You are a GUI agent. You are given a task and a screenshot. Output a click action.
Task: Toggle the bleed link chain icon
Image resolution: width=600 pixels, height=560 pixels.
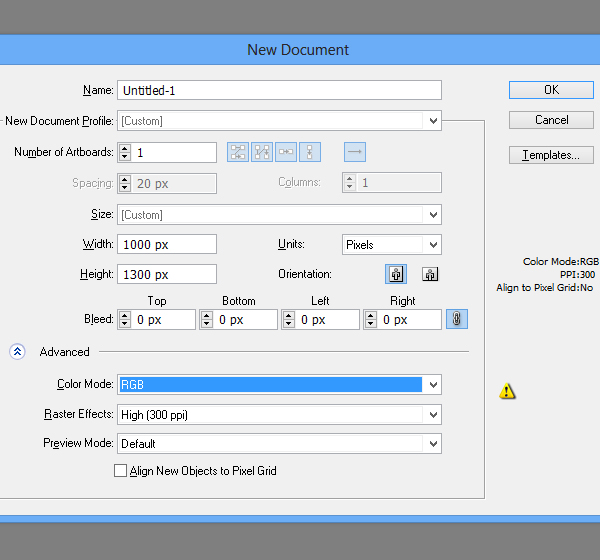pyautogui.click(x=457, y=320)
